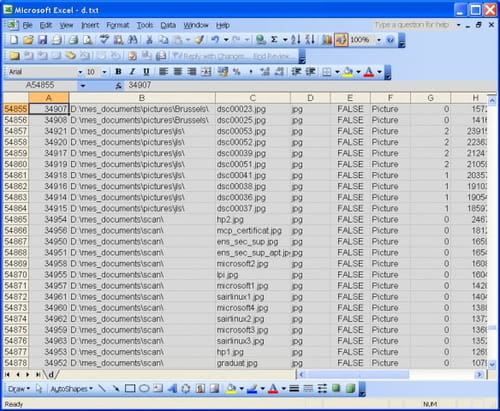Click the Print Preview icon
Image resolution: width=500 pixels, height=411 pixels.
point(88,40)
